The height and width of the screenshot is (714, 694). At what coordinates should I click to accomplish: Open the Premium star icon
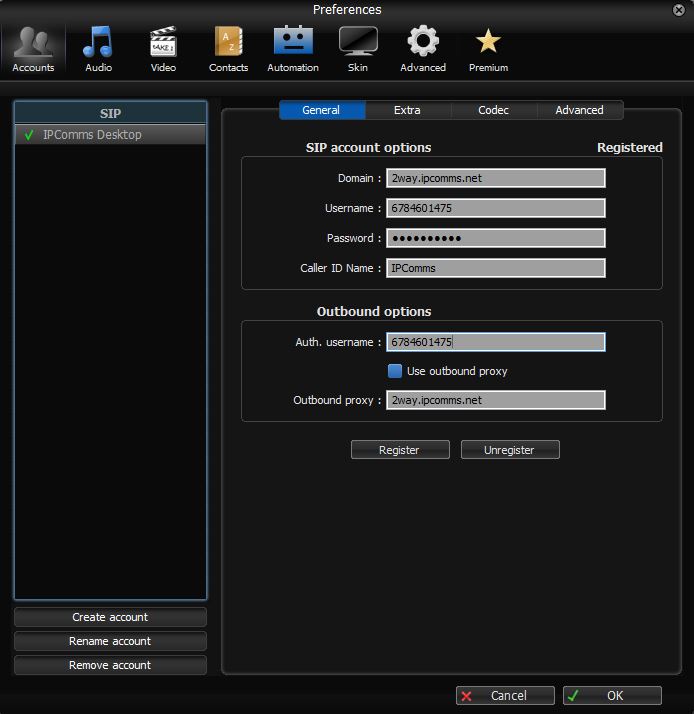[x=488, y=48]
